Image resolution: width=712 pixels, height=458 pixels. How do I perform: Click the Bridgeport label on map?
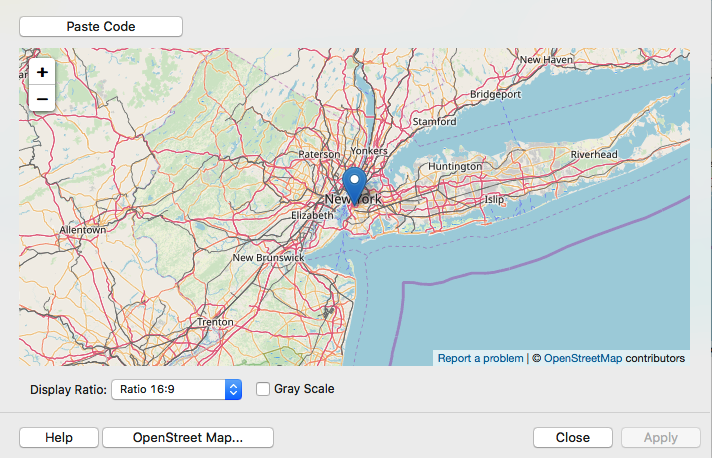[x=496, y=94]
